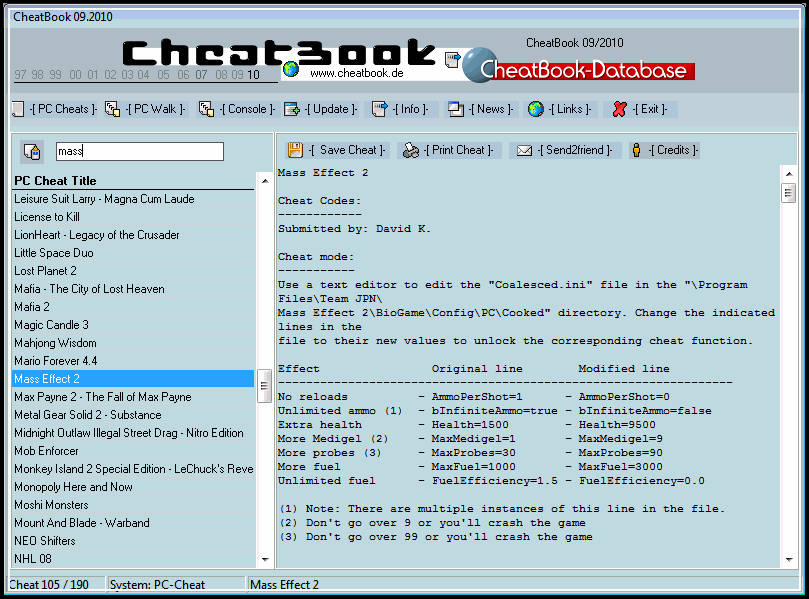The height and width of the screenshot is (599, 809).
Task: Open the PC Cheats section
Action: tap(63, 109)
